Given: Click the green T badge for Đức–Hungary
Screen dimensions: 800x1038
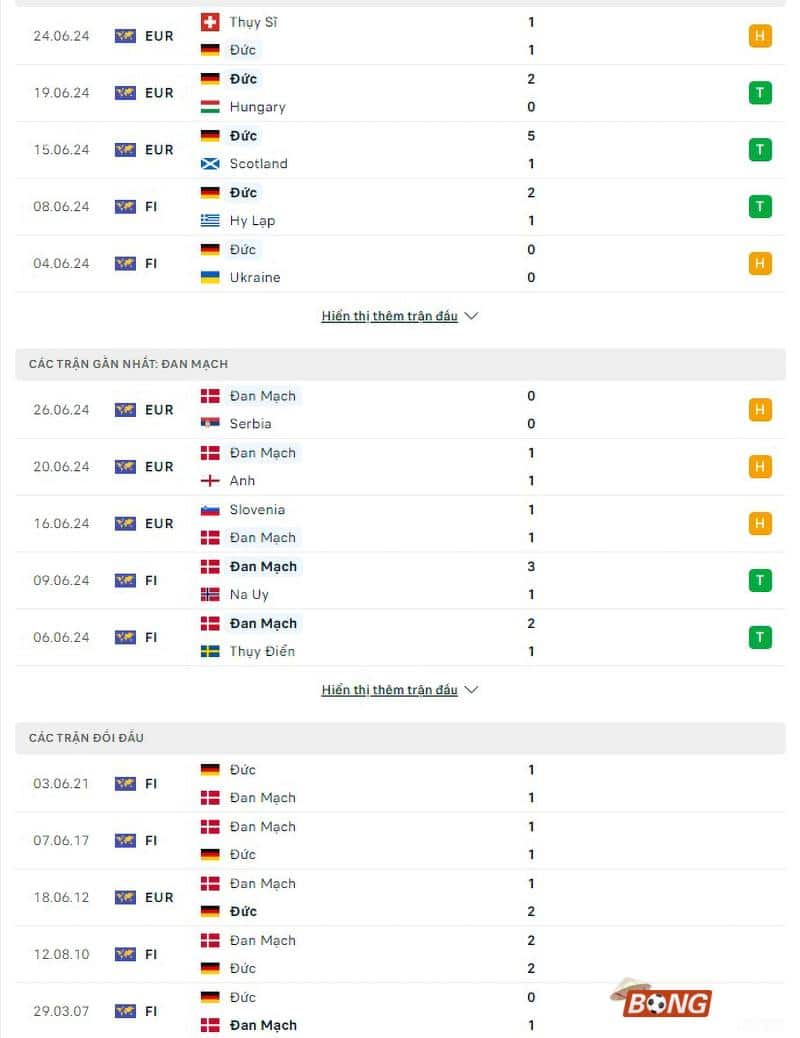Looking at the screenshot, I should 760,93.
